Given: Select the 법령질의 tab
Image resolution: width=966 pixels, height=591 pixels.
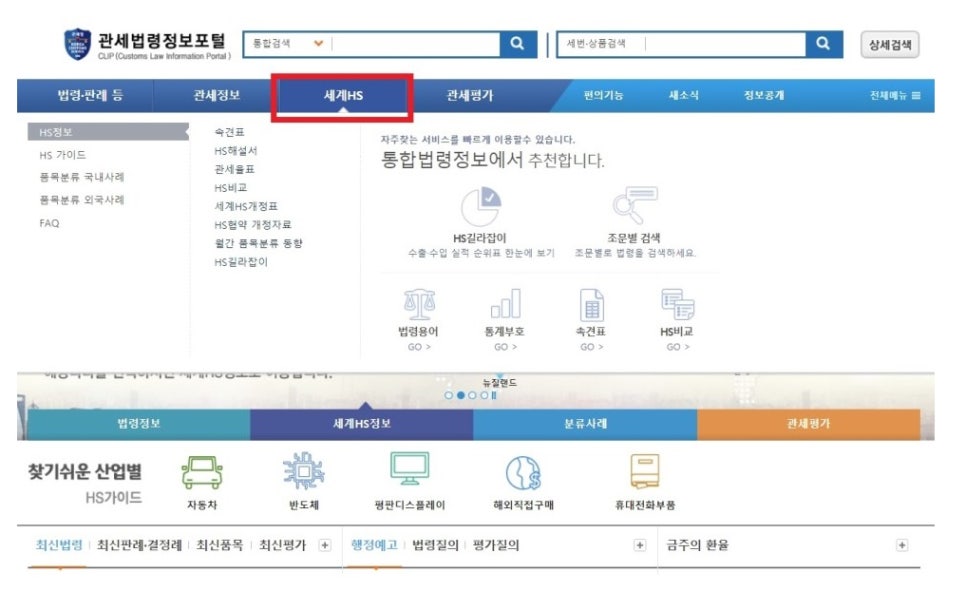Looking at the screenshot, I should point(436,545).
